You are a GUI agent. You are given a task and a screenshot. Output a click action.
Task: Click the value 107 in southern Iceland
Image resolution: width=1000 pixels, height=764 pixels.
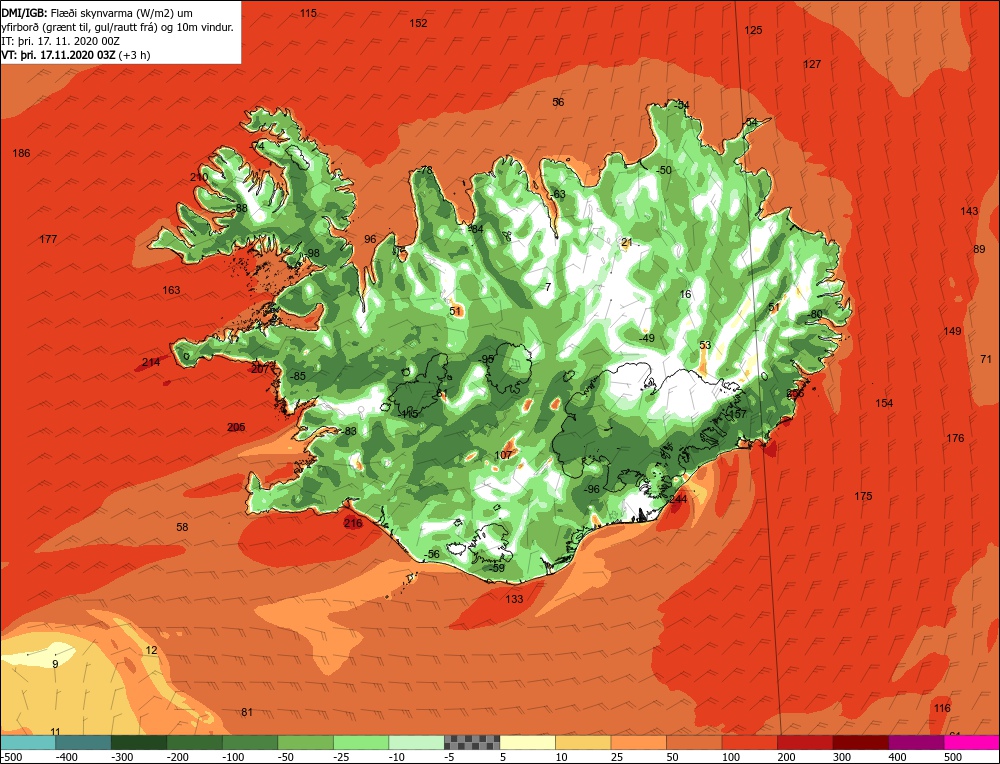tap(503, 455)
